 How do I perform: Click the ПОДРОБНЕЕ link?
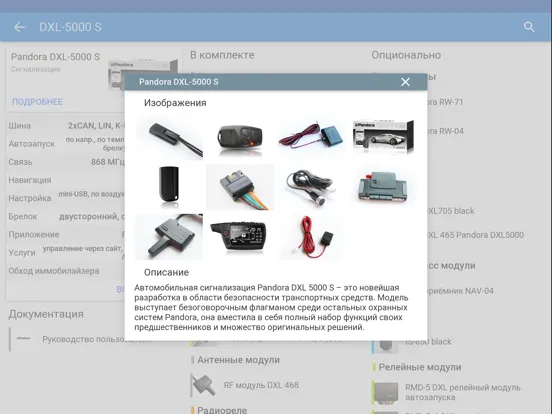[37, 102]
